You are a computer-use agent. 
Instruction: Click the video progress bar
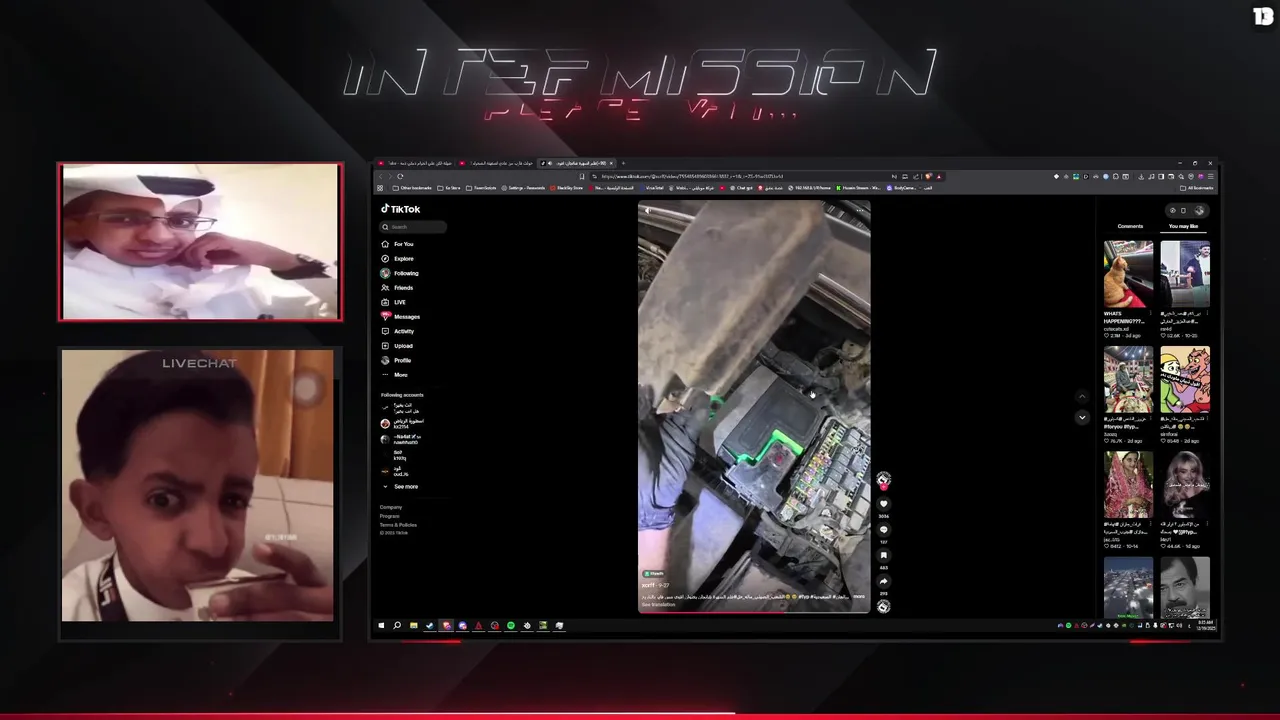point(754,612)
